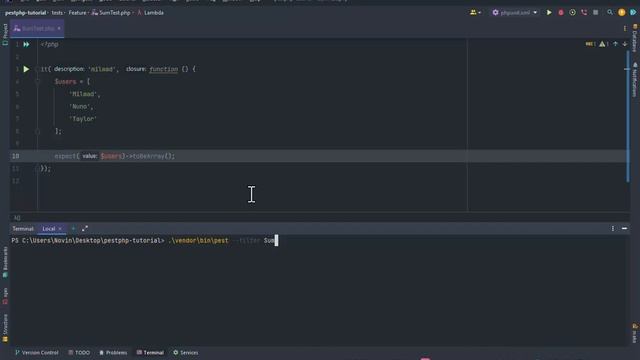Open the npm tool window on left sidebar
The height and width of the screenshot is (360, 640).
pos(5,296)
